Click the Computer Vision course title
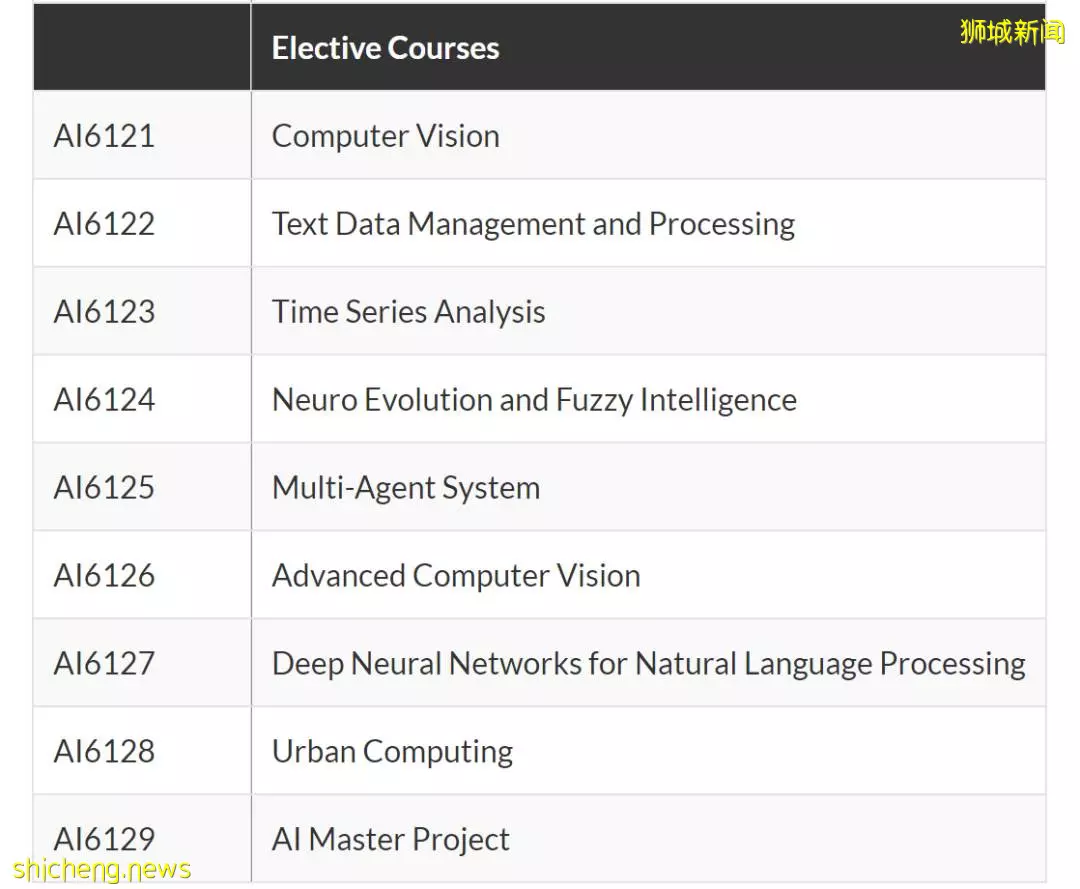This screenshot has width=1080, height=889. pos(386,136)
